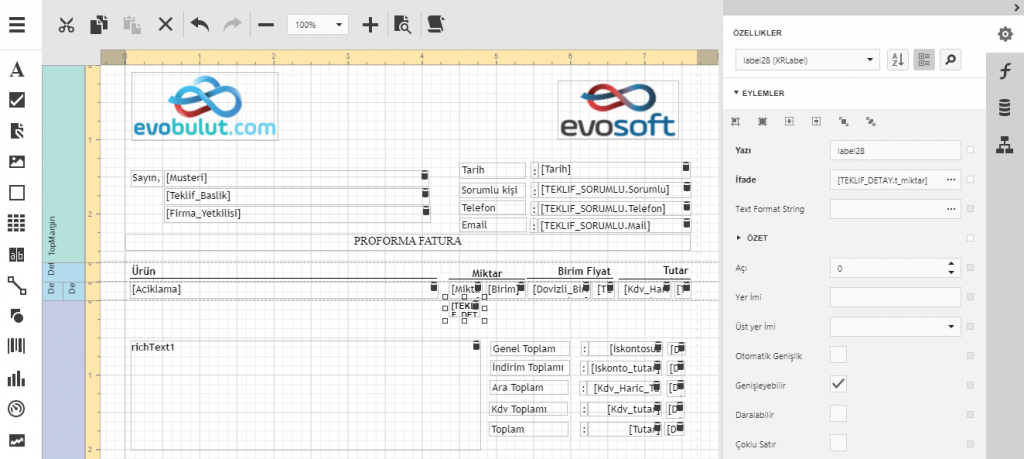This screenshot has width=1024, height=459.
Task: Select the barcode control in toolbox
Action: [x=17, y=346]
